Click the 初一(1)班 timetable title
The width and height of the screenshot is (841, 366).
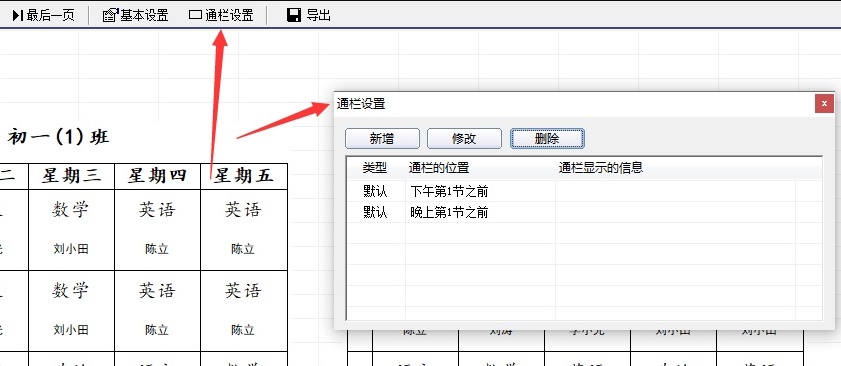click(x=58, y=137)
